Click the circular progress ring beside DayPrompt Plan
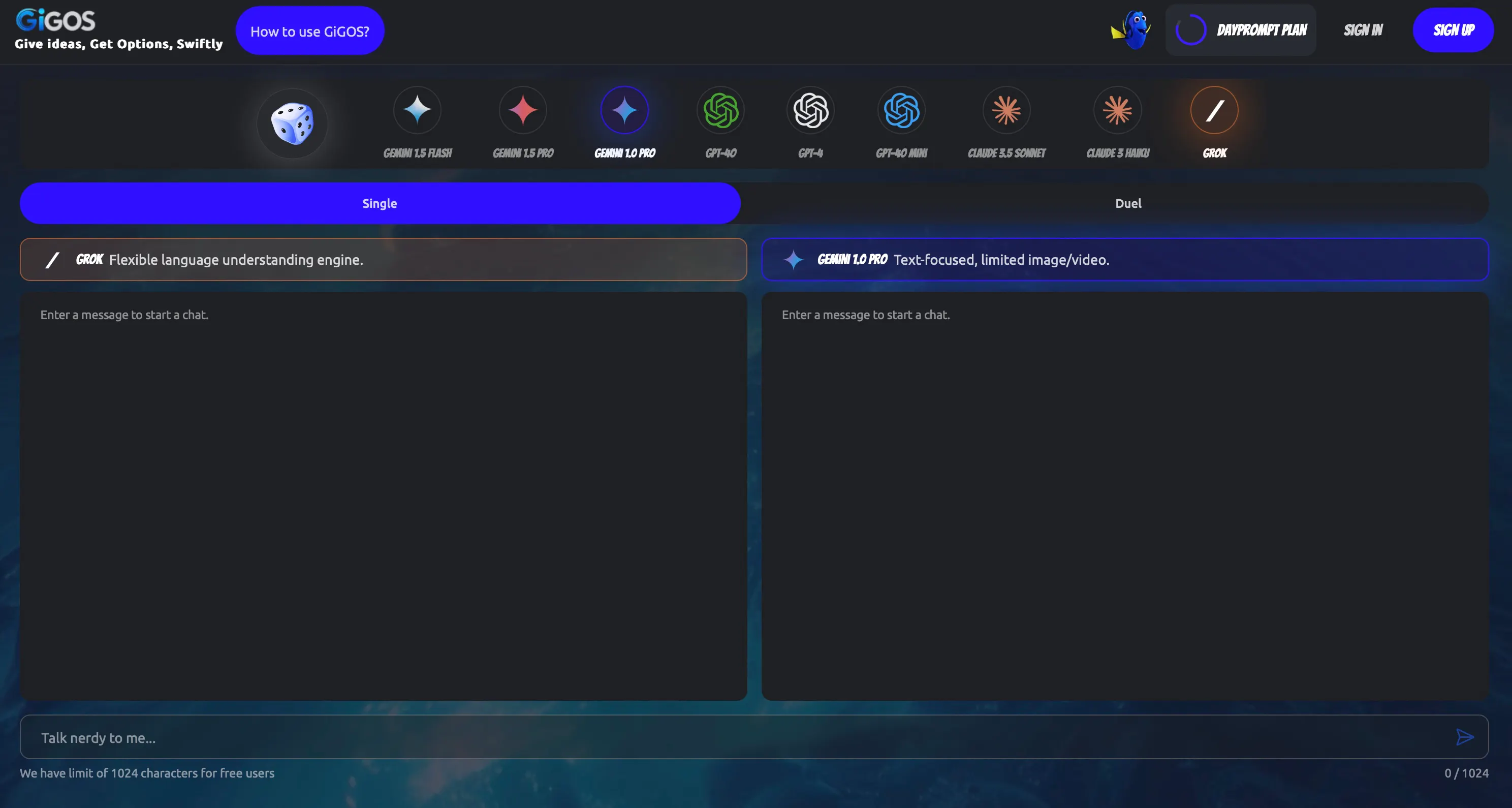Viewport: 1512px width, 808px height. pyautogui.click(x=1191, y=29)
